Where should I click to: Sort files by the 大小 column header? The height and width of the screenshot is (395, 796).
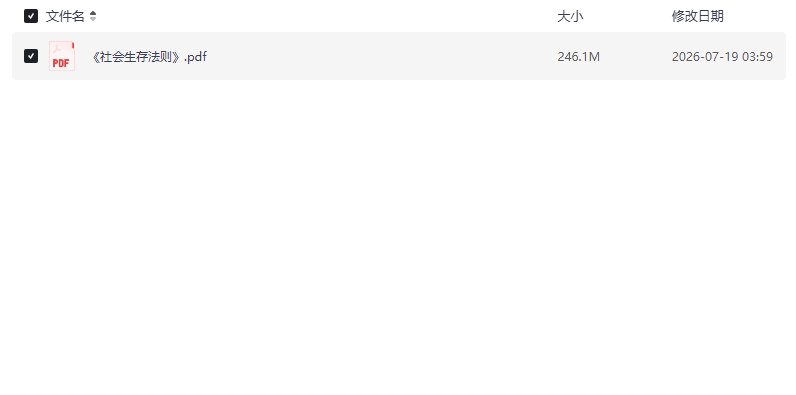pos(570,16)
